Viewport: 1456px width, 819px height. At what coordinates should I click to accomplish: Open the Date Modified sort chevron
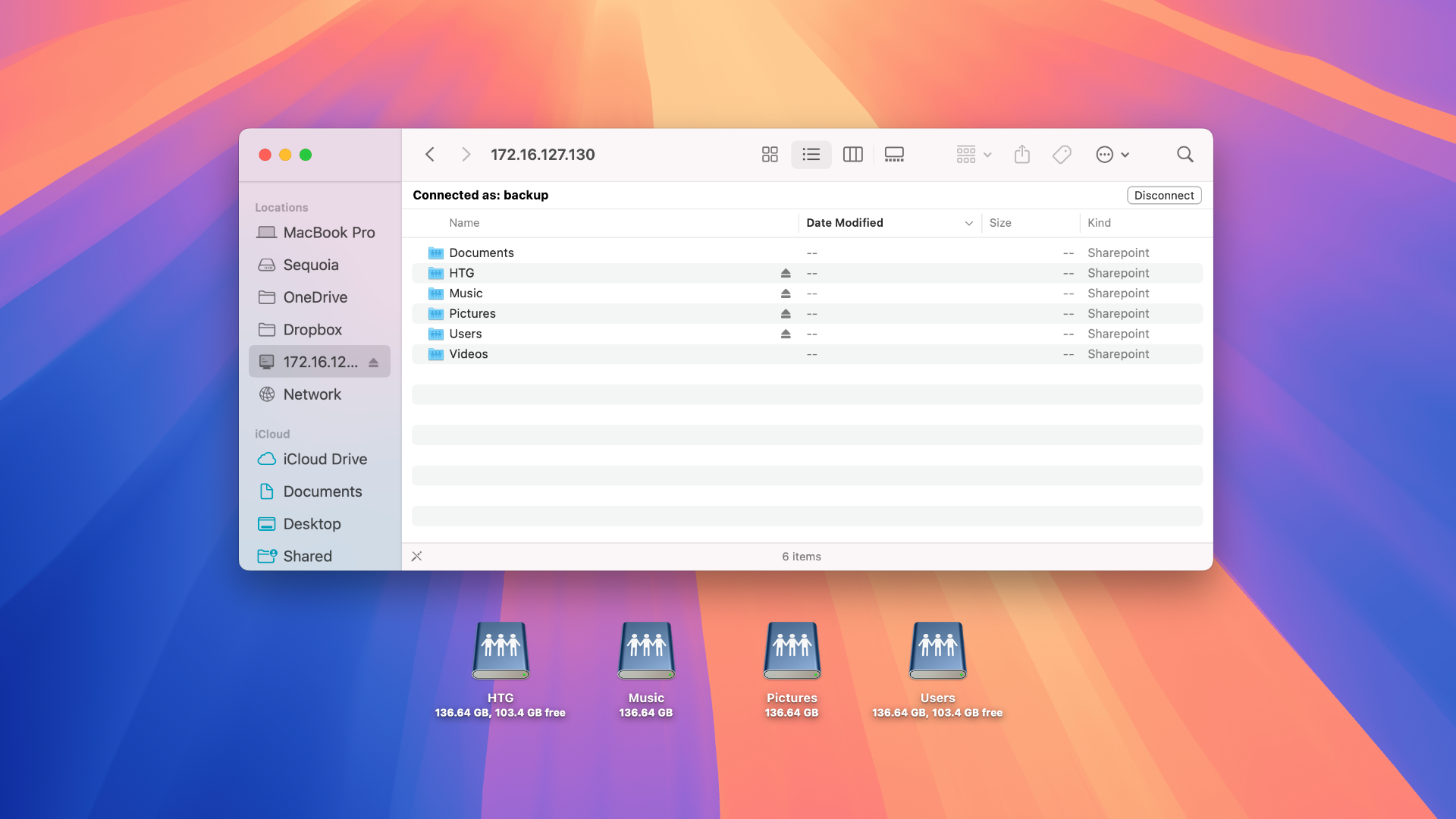coord(968,223)
